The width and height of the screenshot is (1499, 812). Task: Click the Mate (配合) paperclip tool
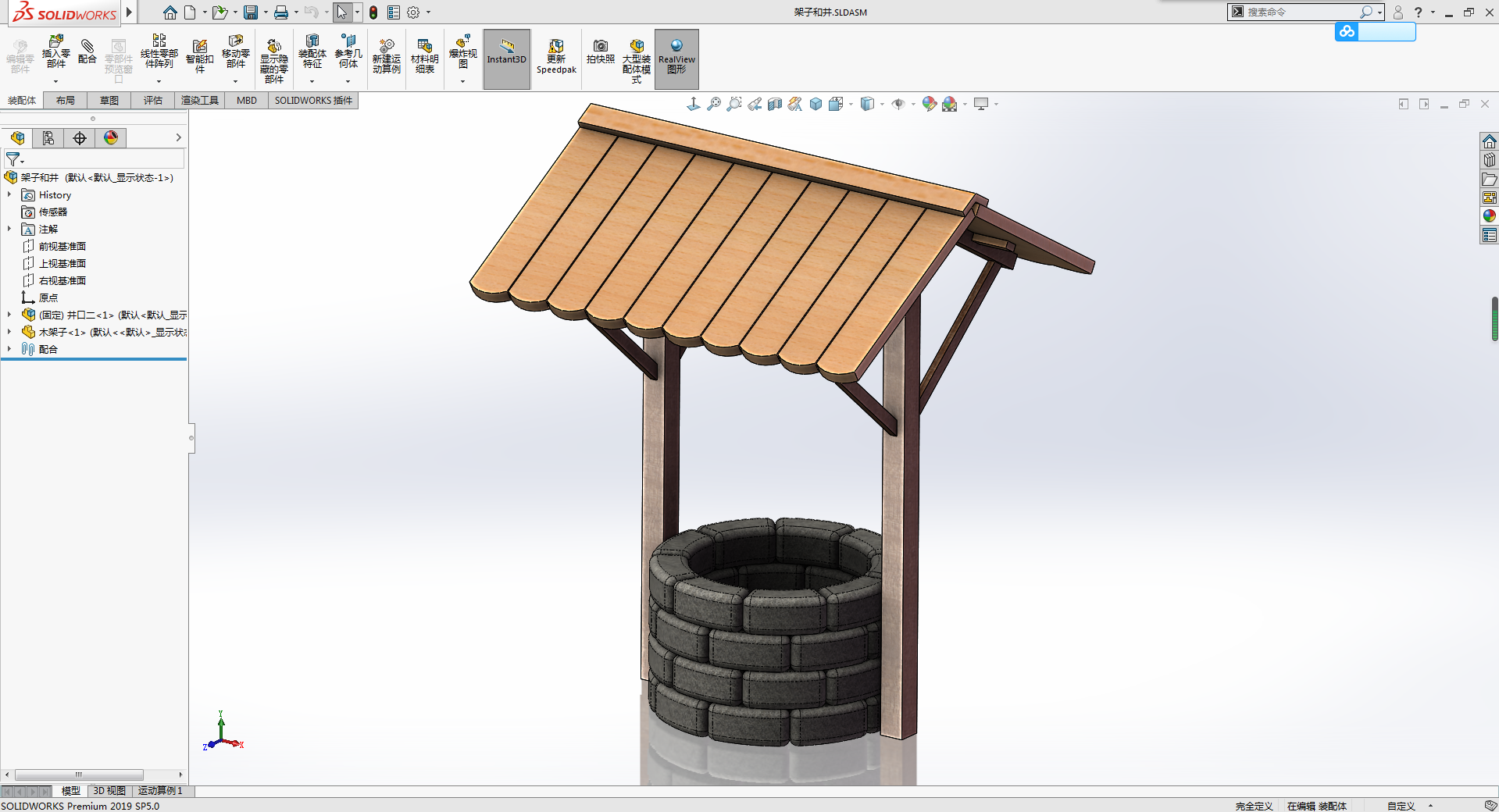pos(87,52)
